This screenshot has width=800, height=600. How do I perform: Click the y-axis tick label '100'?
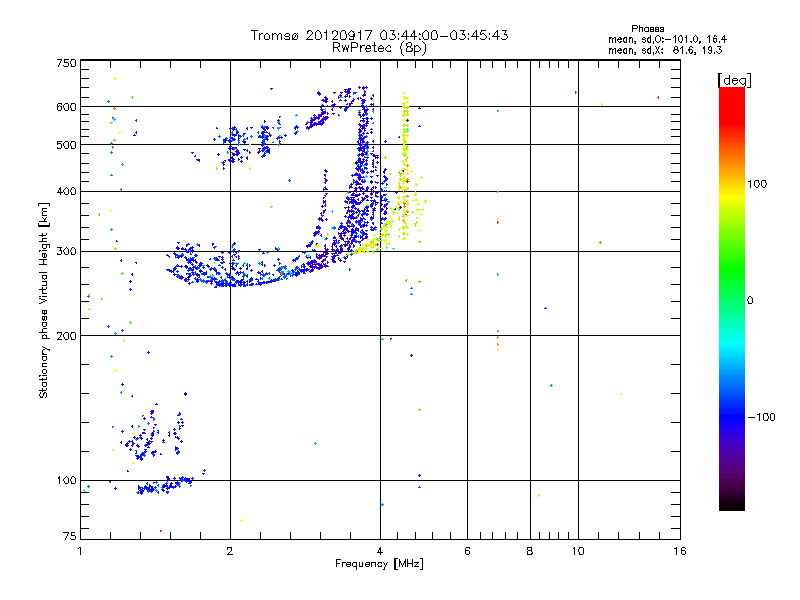coord(66,481)
